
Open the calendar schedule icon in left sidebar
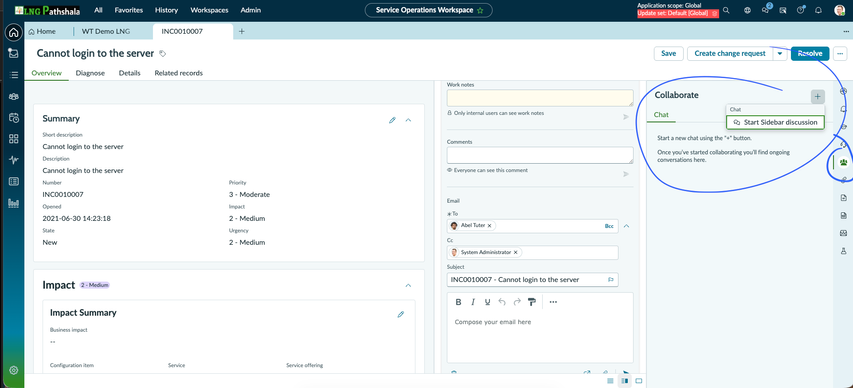14,118
